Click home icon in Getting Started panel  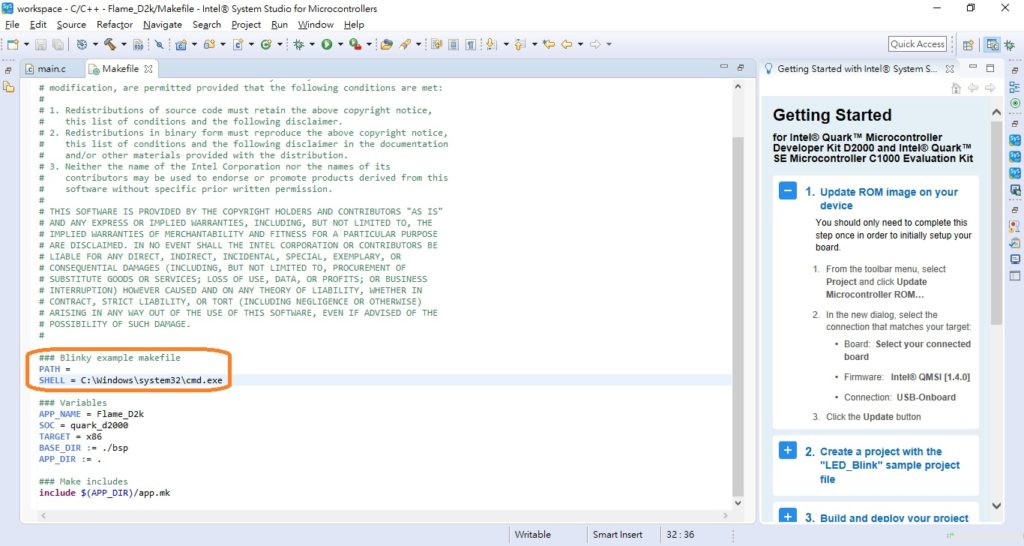tap(956, 88)
